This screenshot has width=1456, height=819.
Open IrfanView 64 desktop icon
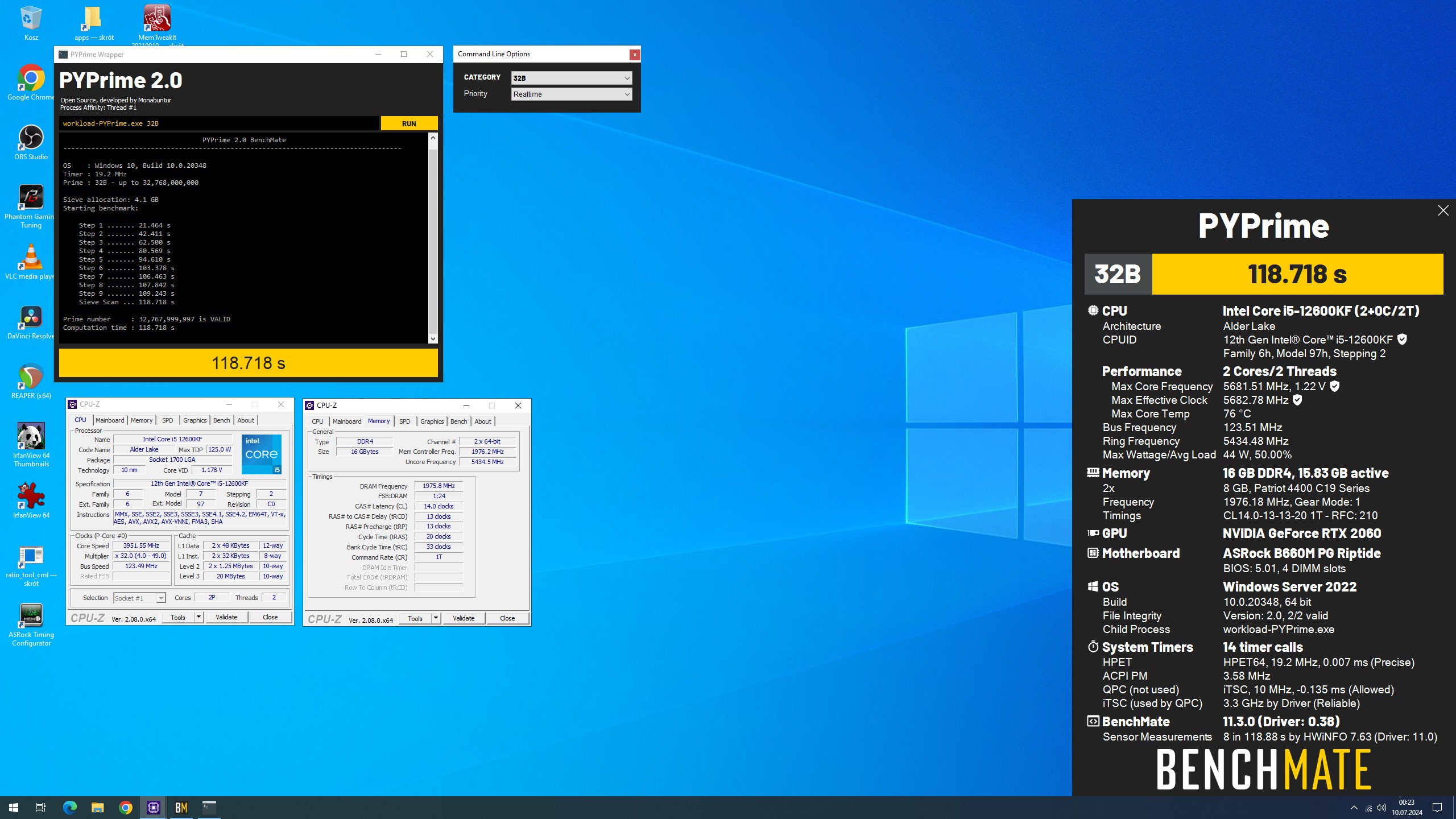click(31, 500)
